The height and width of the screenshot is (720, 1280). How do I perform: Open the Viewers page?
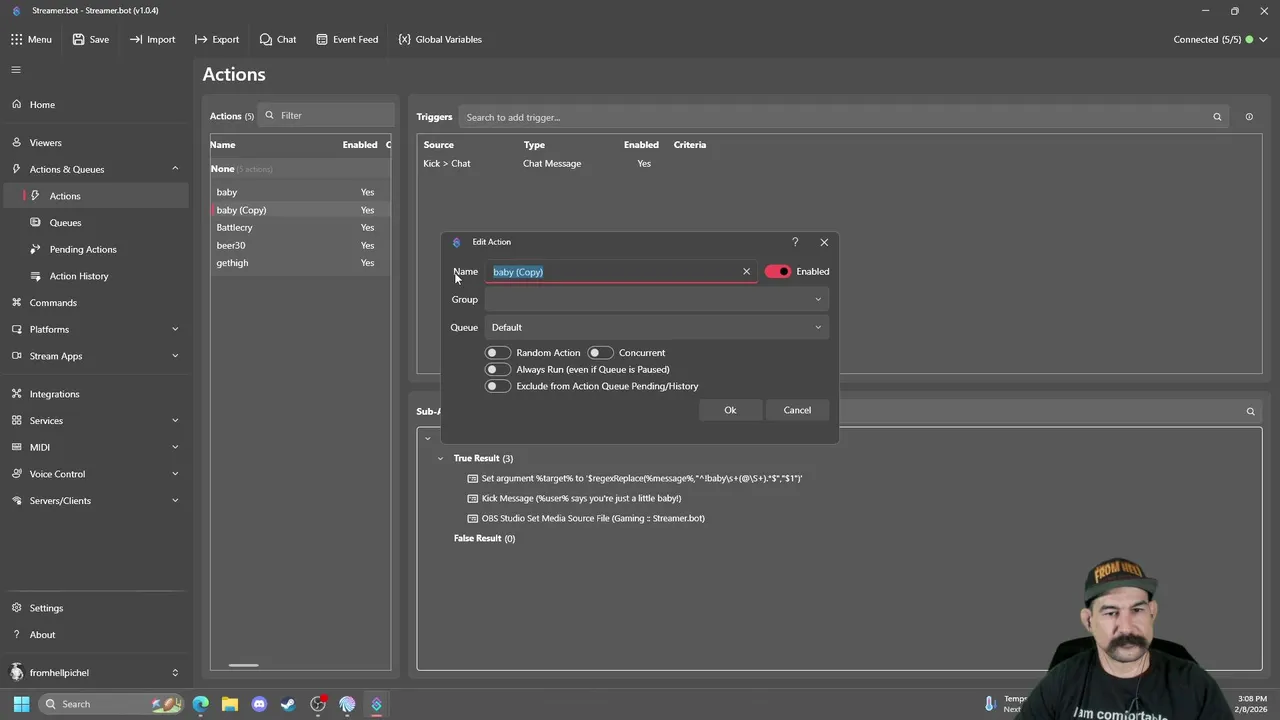point(95,142)
